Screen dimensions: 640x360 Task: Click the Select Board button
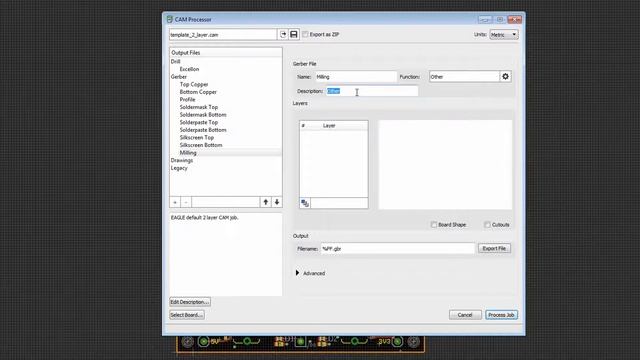187,315
